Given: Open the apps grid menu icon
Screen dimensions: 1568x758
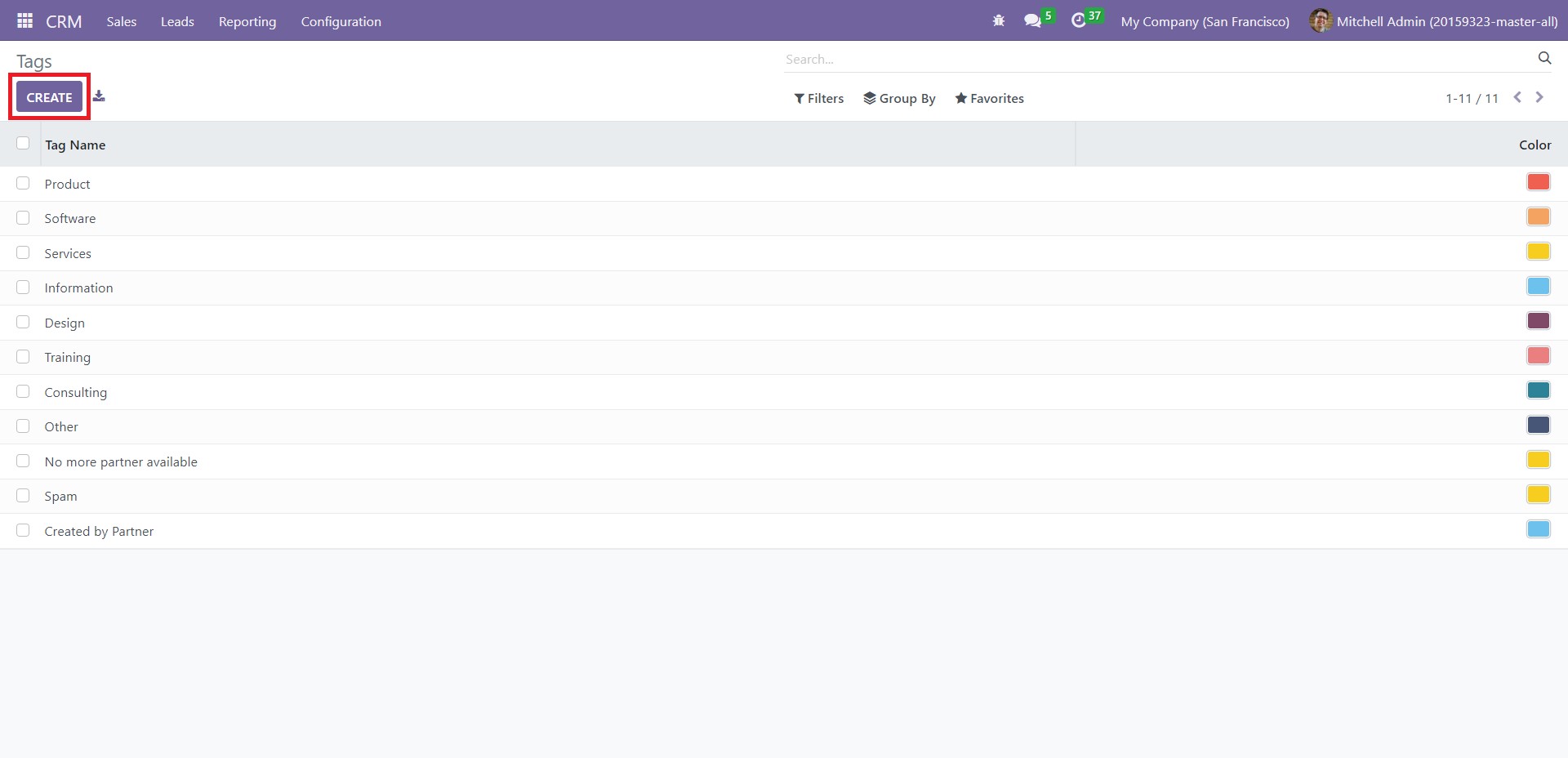Looking at the screenshot, I should point(24,20).
